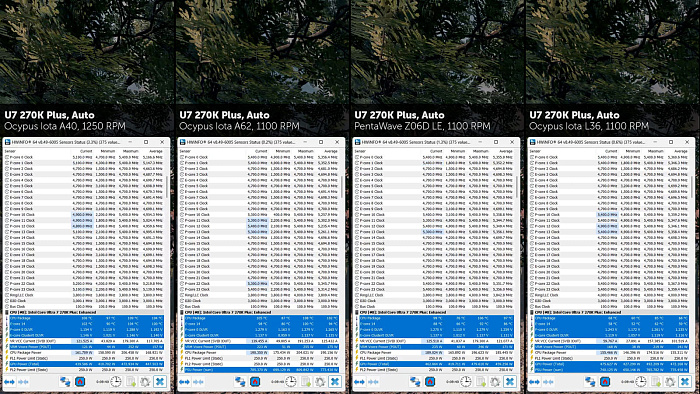Screen dimensions: 700x394
Task: Click the Average column header in PentaWave window
Action: coord(505,151)
